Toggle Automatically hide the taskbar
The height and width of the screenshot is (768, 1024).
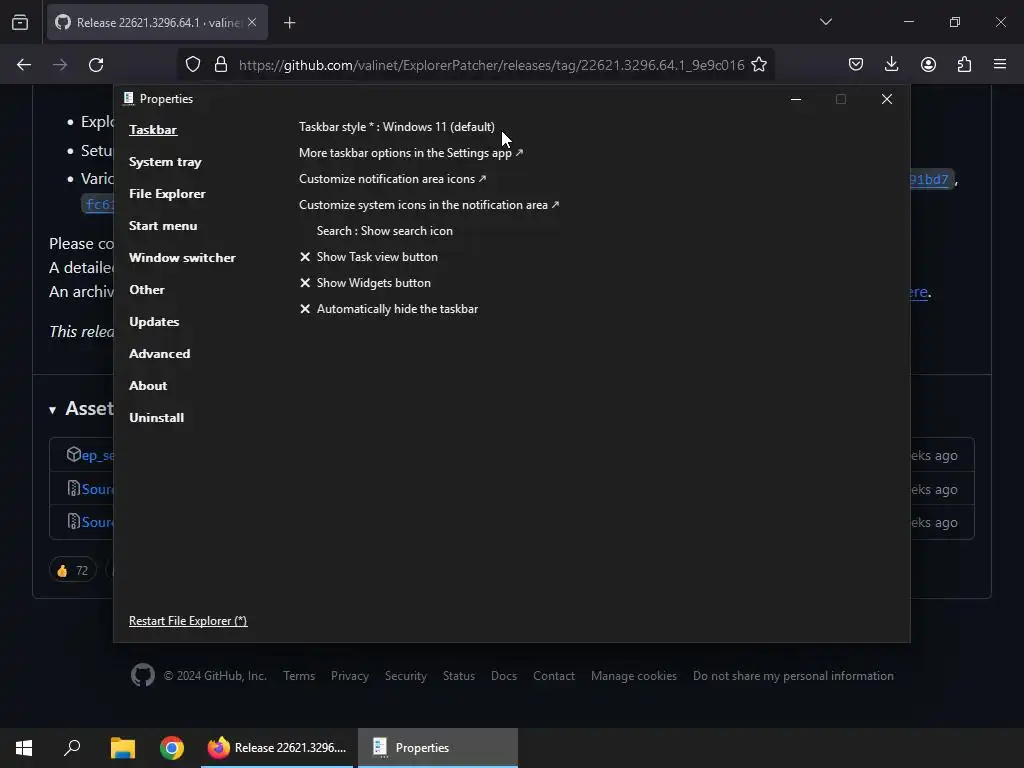(x=389, y=309)
